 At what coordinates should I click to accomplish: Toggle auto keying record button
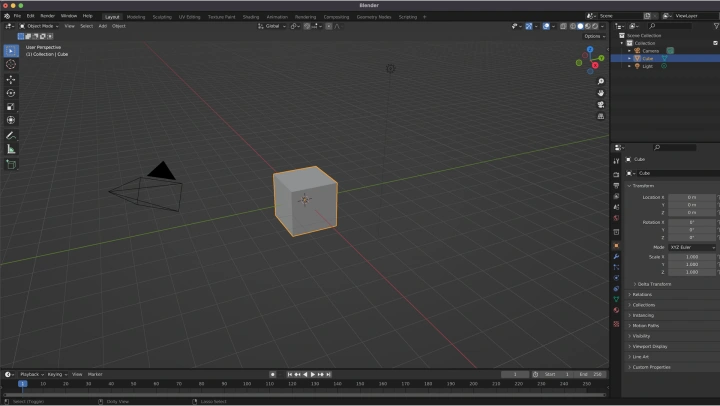coord(273,374)
